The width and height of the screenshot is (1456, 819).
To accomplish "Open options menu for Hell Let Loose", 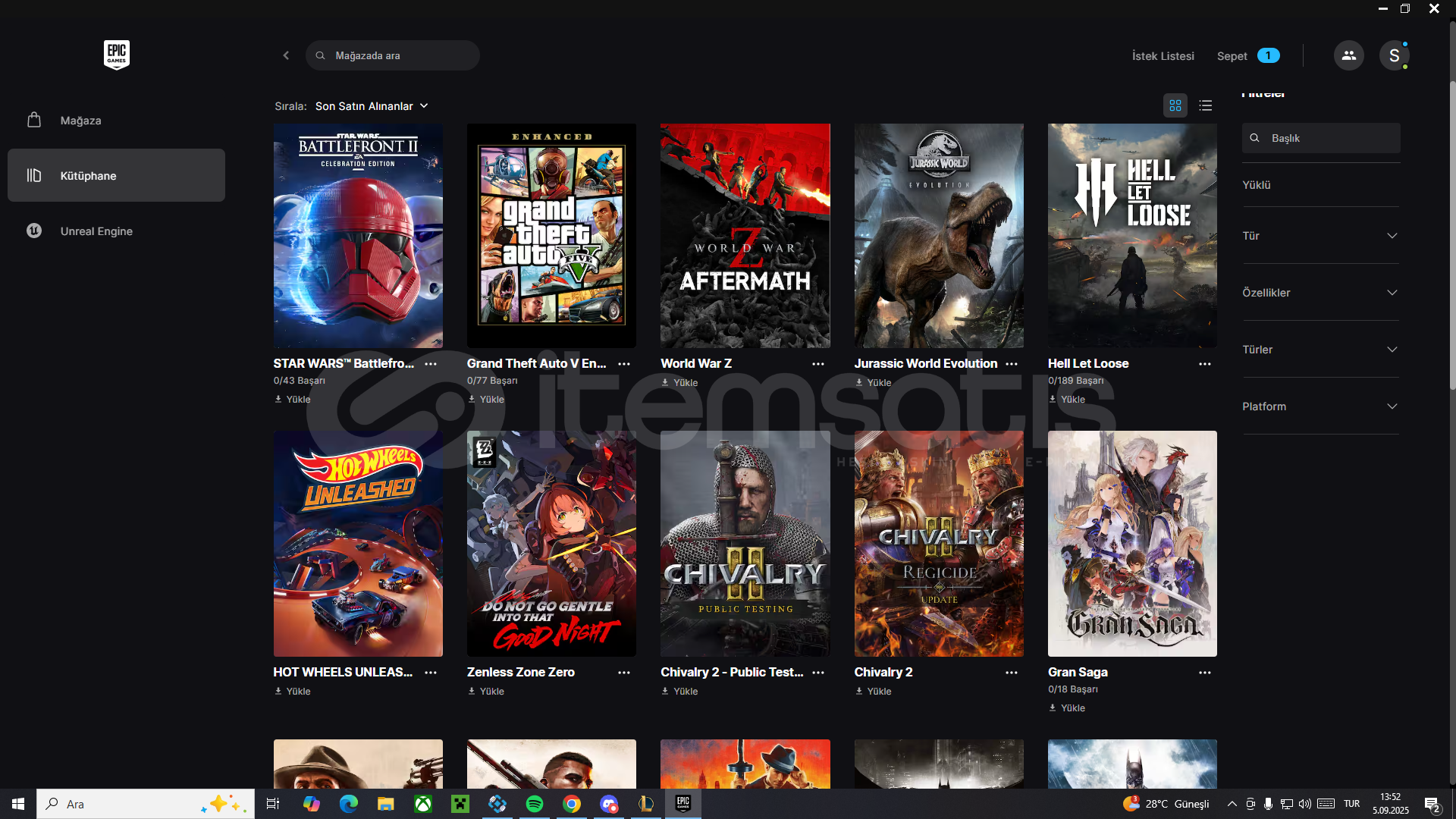I will click(1205, 364).
